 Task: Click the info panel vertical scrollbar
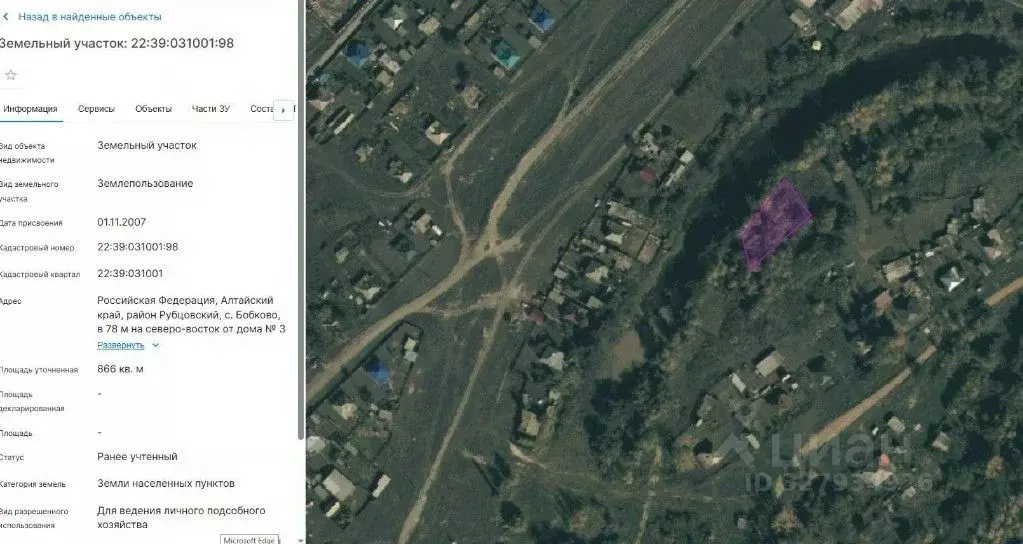[x=300, y=222]
